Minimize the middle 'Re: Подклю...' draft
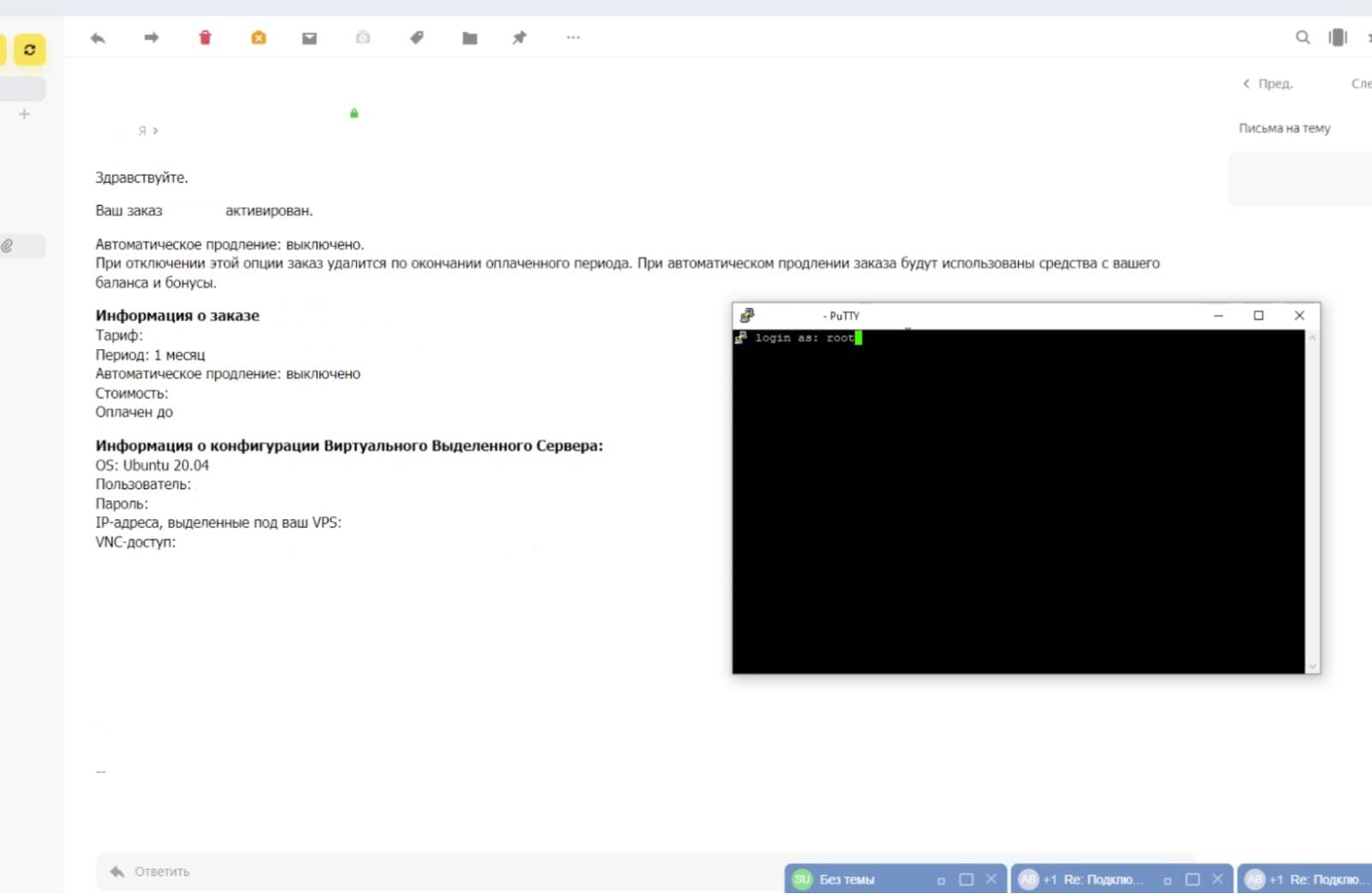Screen dimensions: 1372x894 (1167, 880)
